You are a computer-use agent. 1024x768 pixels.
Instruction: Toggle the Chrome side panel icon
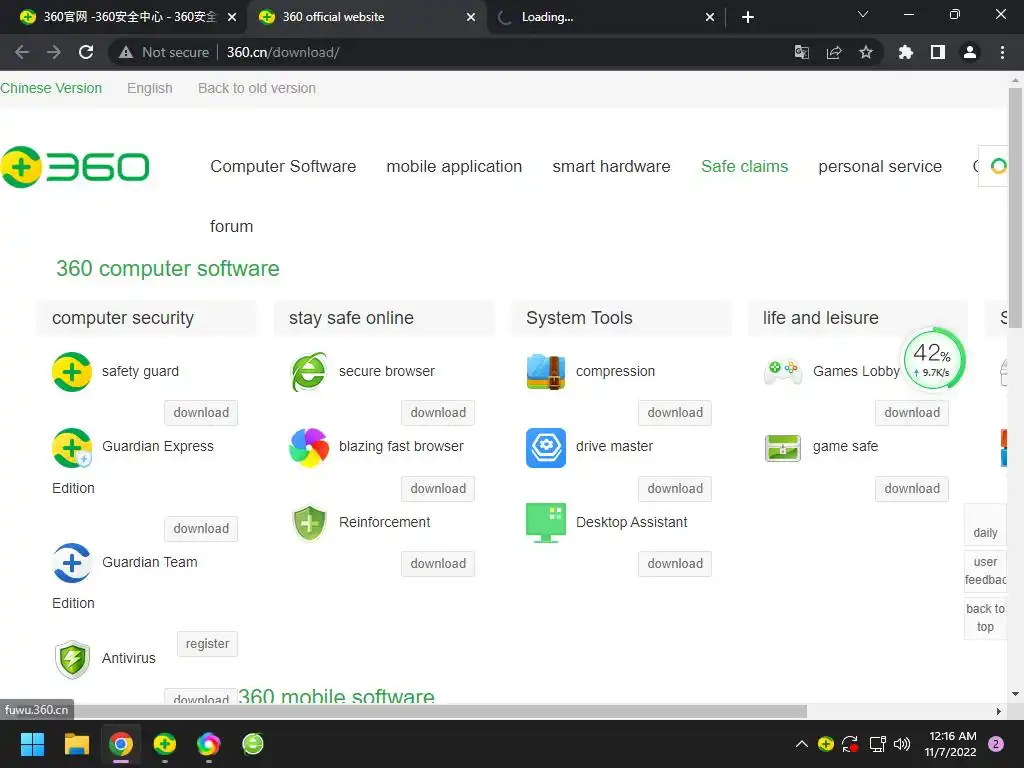click(938, 52)
